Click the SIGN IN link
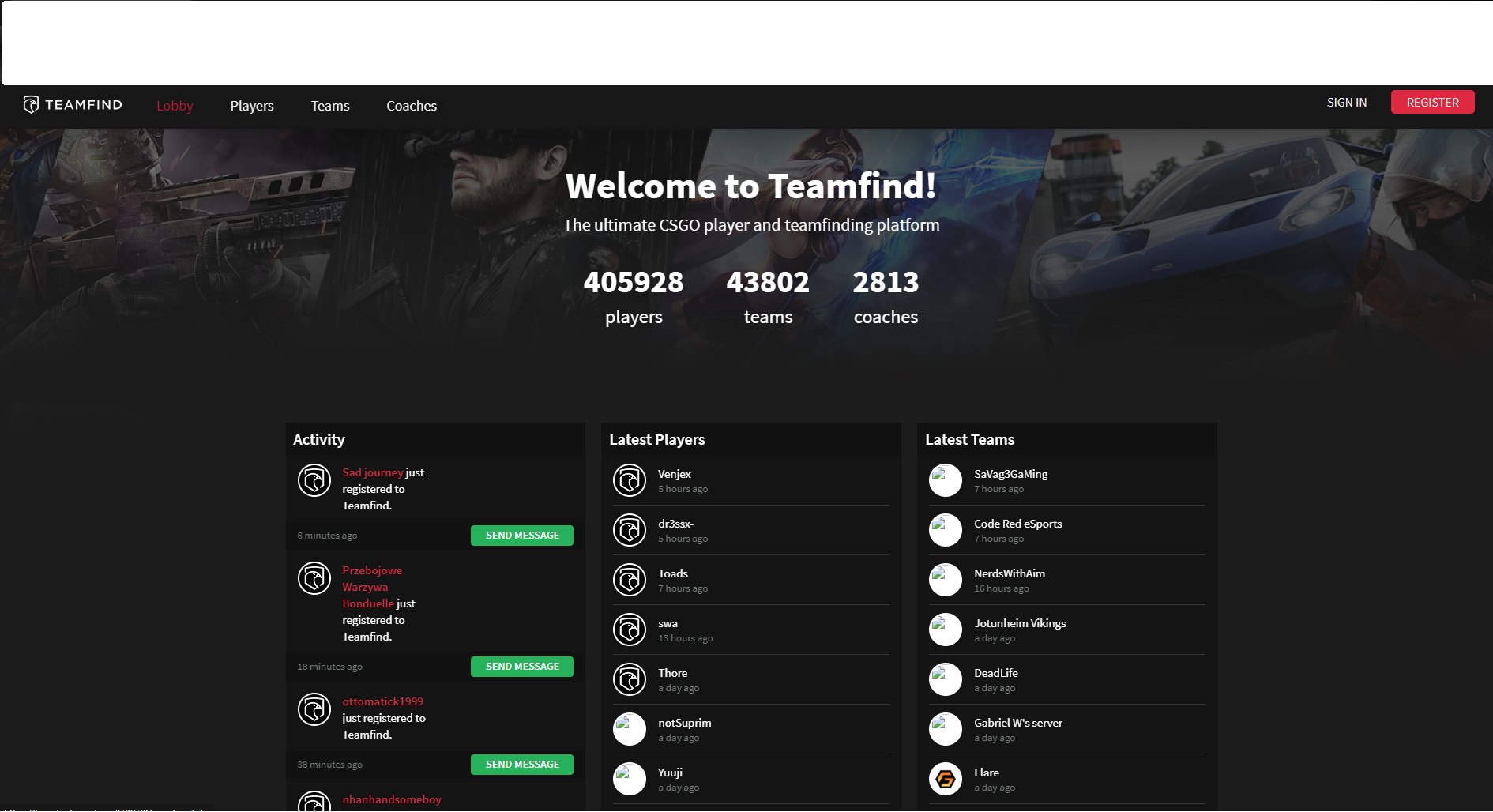This screenshot has height=812, width=1493. 1347,103
